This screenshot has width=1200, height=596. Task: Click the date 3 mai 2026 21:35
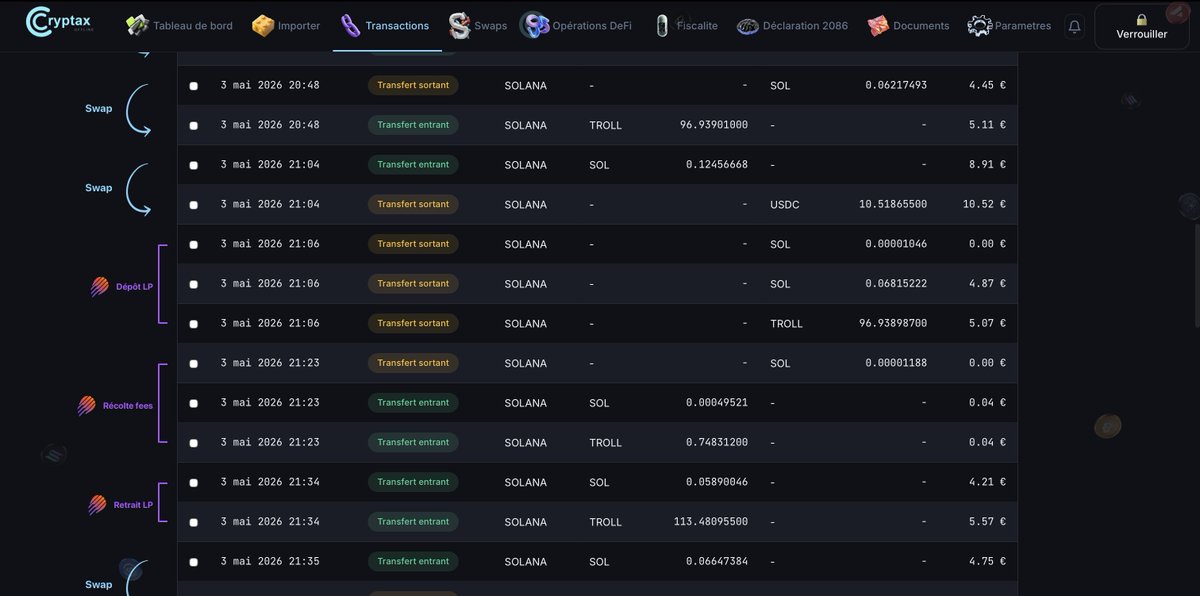click(270, 561)
